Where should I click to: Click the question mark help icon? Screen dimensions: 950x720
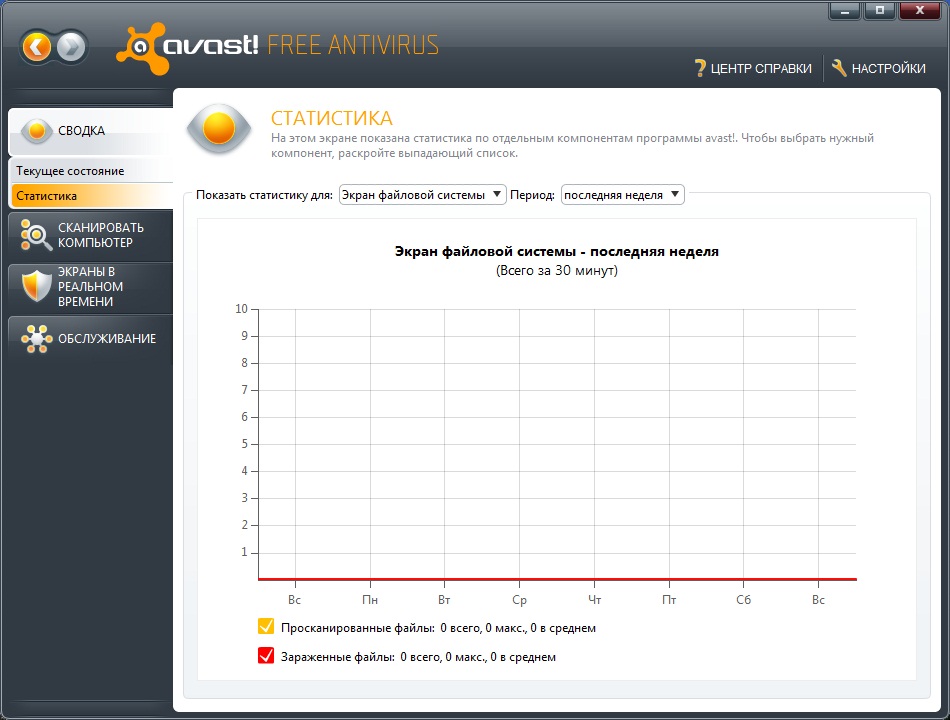tap(700, 68)
